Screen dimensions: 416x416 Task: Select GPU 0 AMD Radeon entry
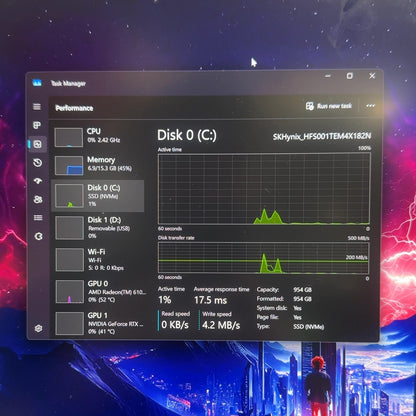(99, 291)
